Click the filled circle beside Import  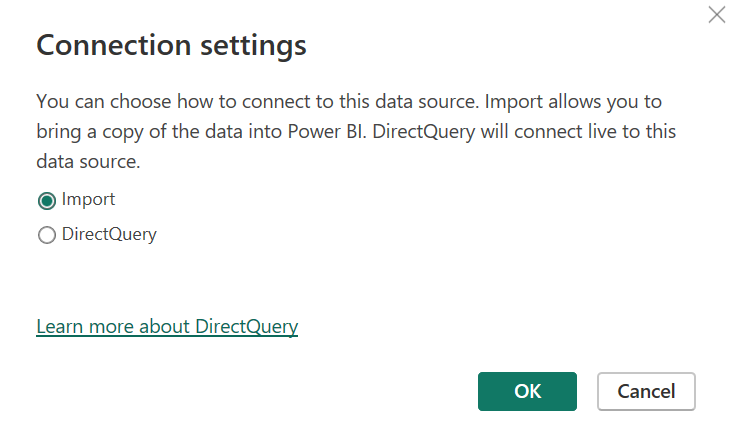46,200
